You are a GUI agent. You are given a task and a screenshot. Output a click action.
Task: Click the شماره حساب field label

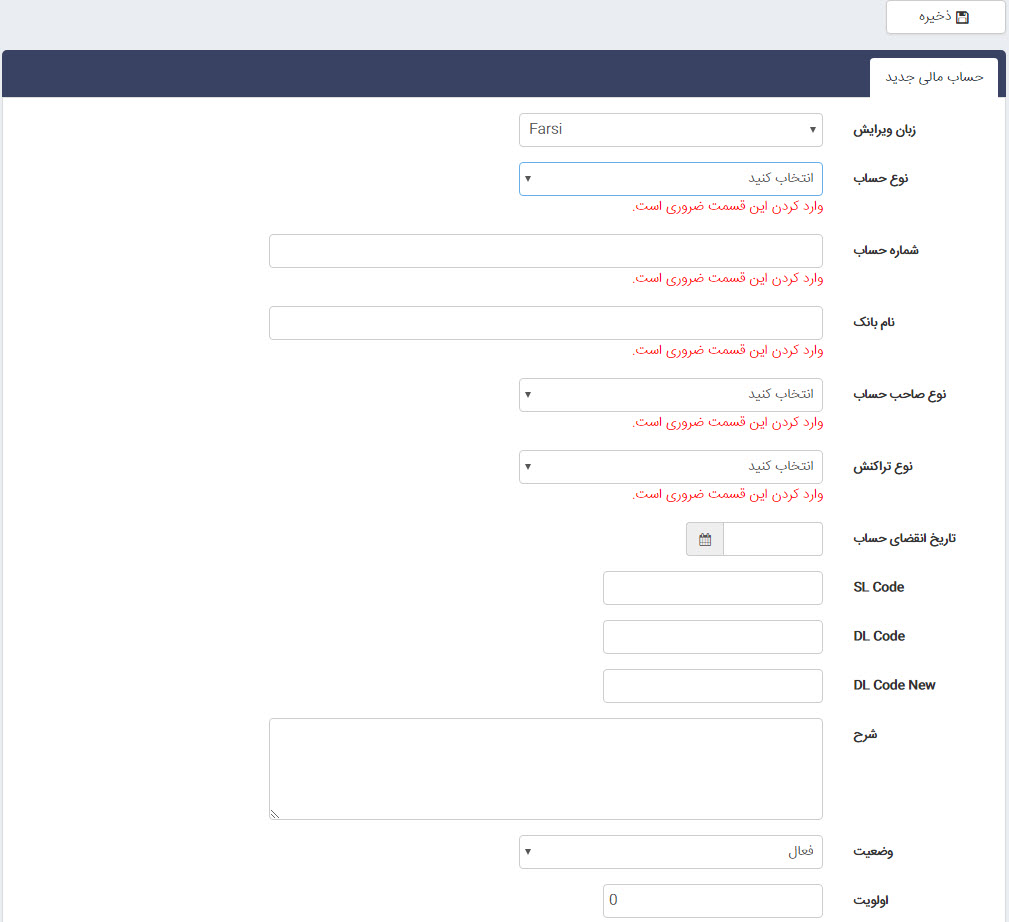885,250
